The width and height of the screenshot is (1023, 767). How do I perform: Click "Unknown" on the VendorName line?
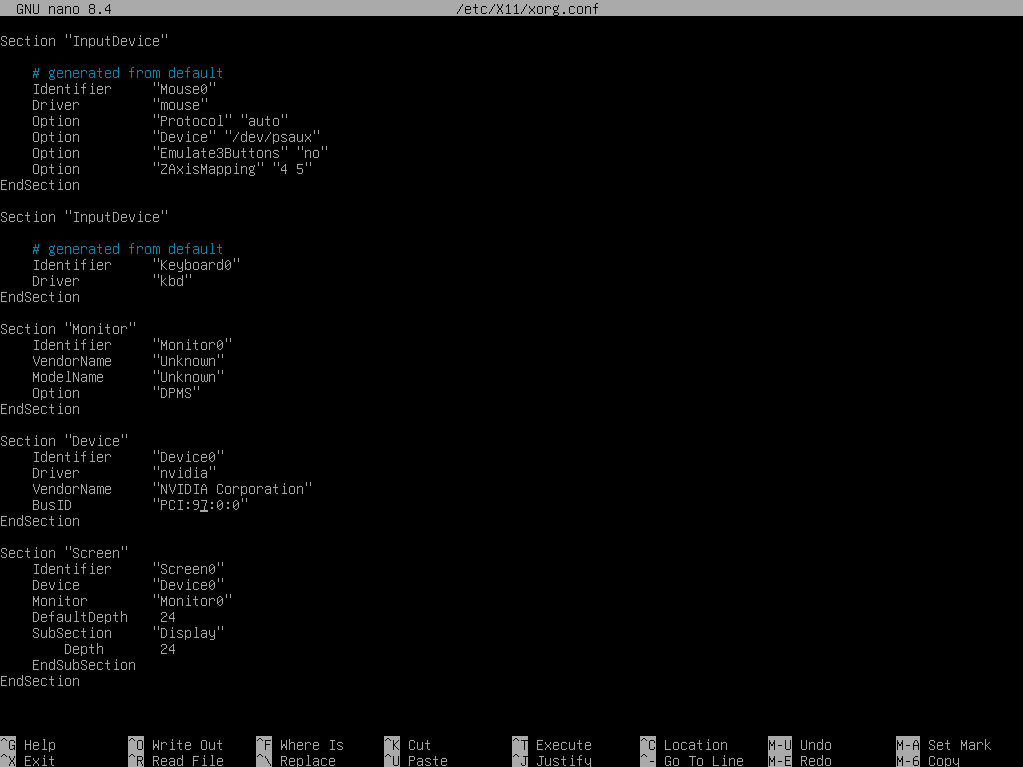[188, 361]
